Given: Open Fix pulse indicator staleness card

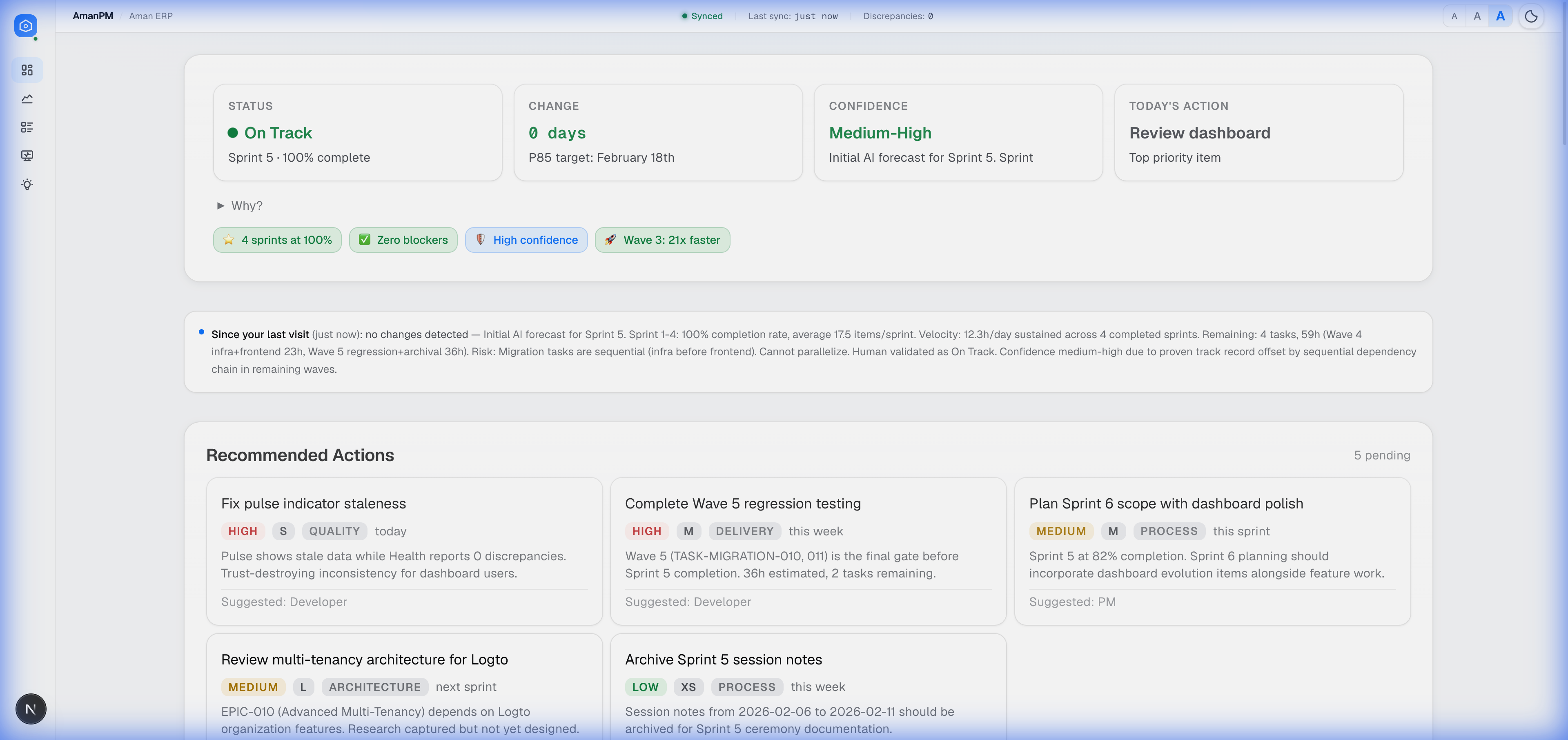Looking at the screenshot, I should [x=404, y=551].
